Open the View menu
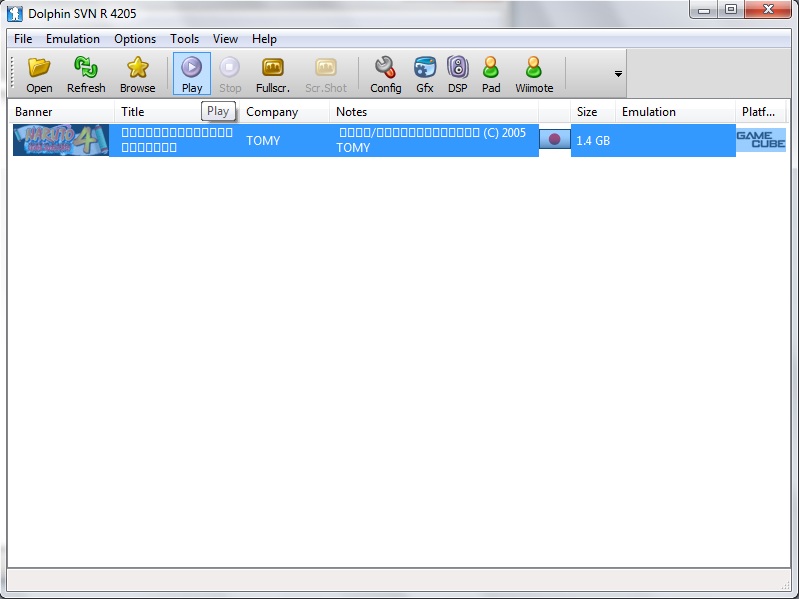 point(225,39)
